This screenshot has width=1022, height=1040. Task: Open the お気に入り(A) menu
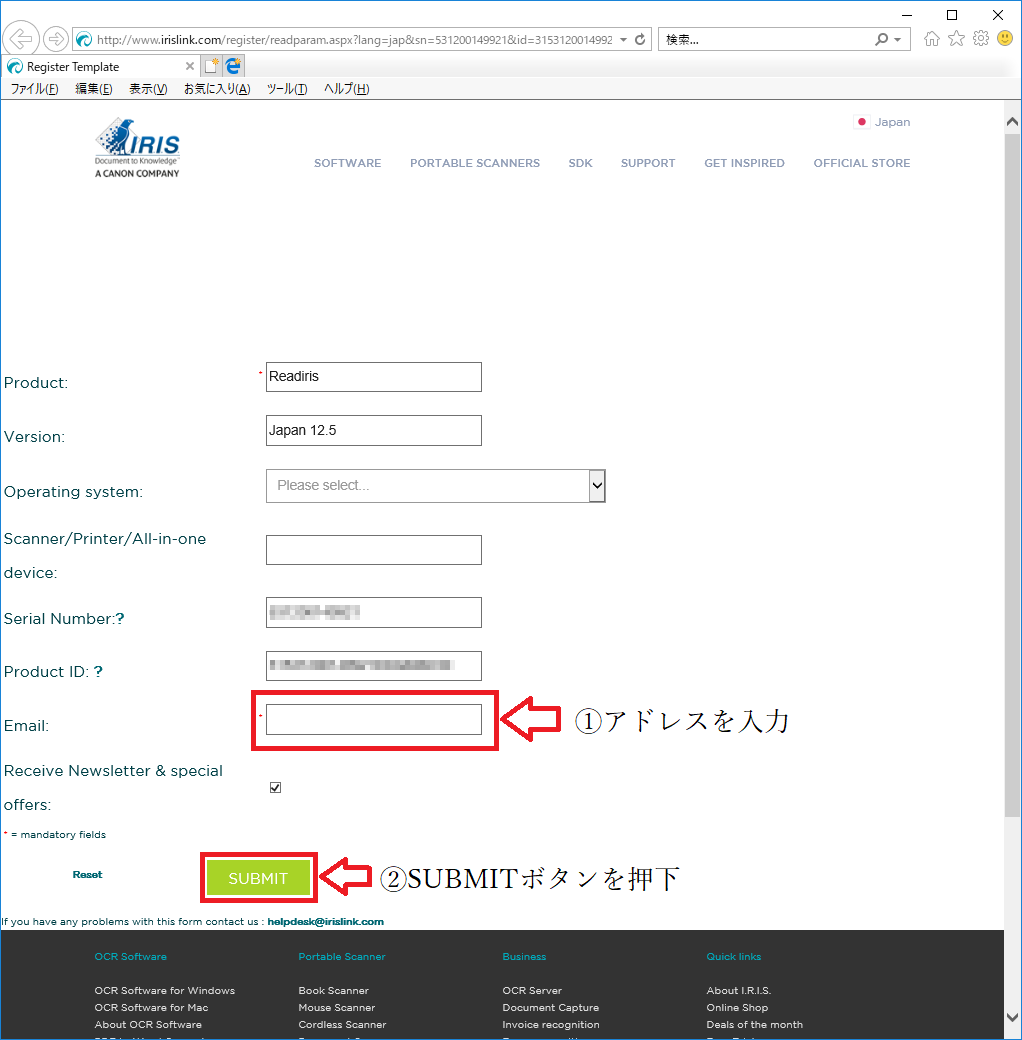coord(217,89)
